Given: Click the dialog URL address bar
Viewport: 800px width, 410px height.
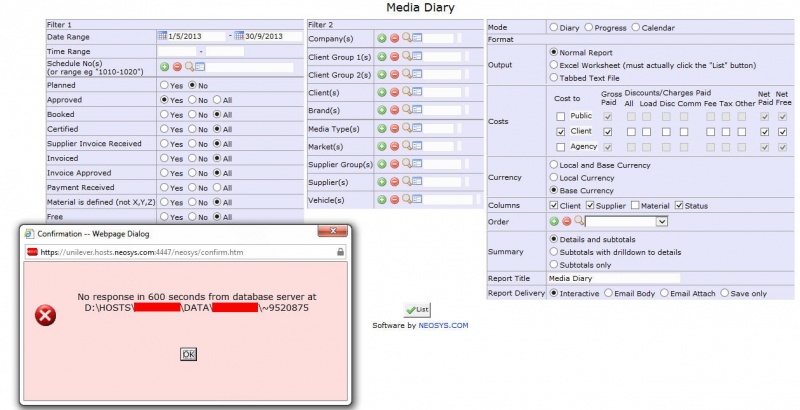Looking at the screenshot, I should (x=187, y=252).
